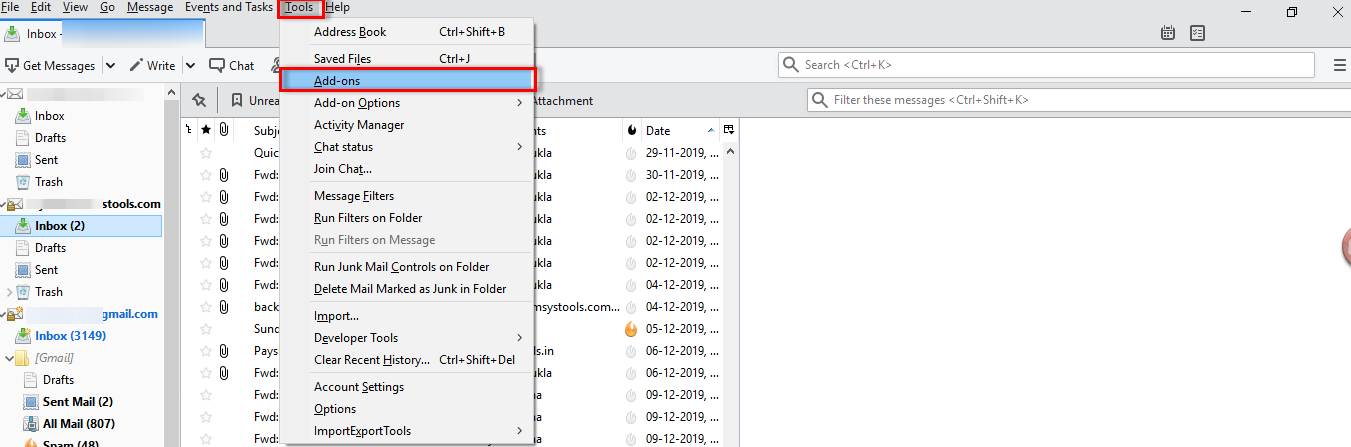1351x447 pixels.
Task: Choose Add-ons from the Tools menu
Action: point(407,80)
